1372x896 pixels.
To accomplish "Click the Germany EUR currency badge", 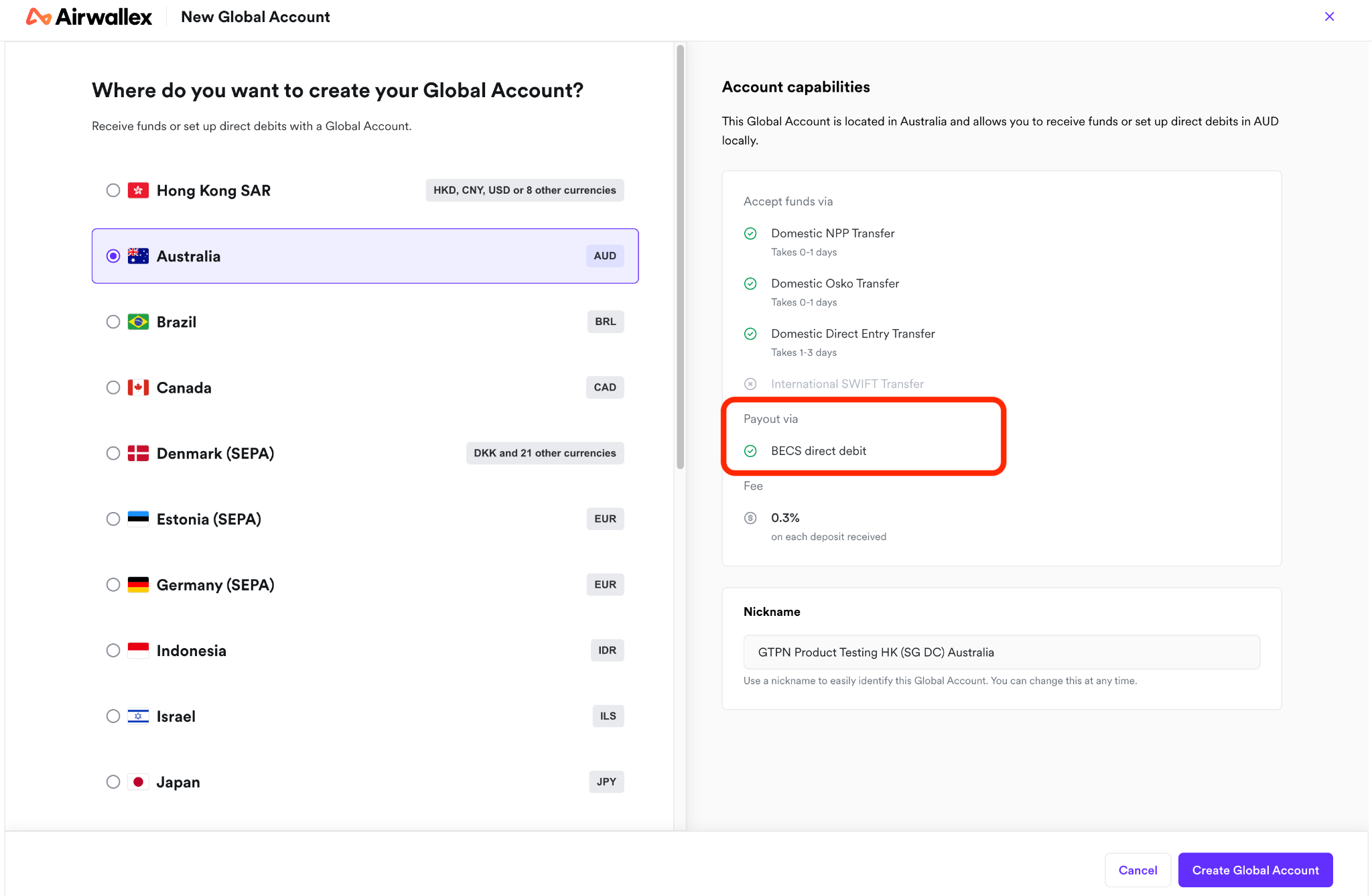I will tap(605, 584).
